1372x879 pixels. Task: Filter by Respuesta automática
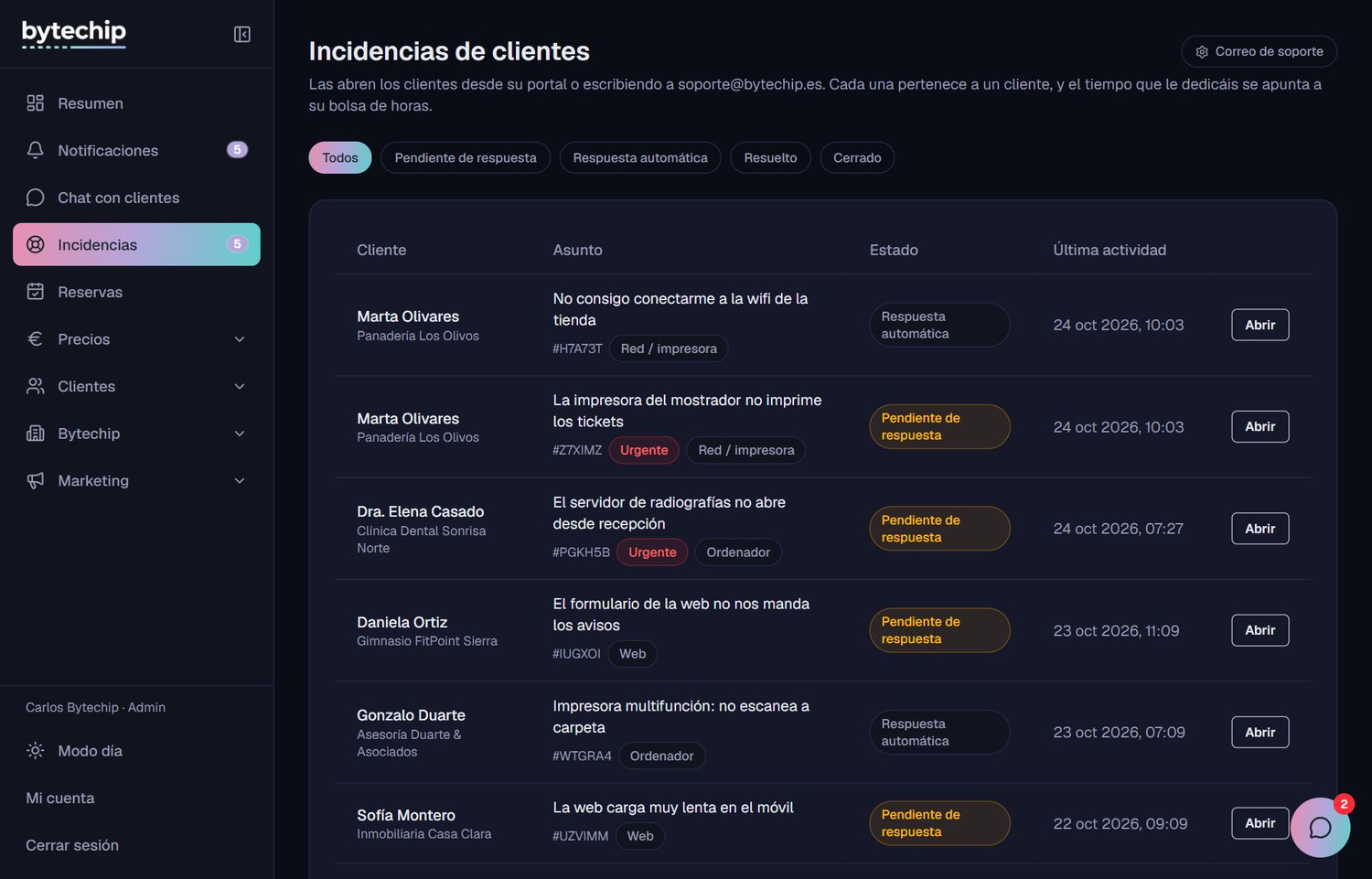click(640, 157)
